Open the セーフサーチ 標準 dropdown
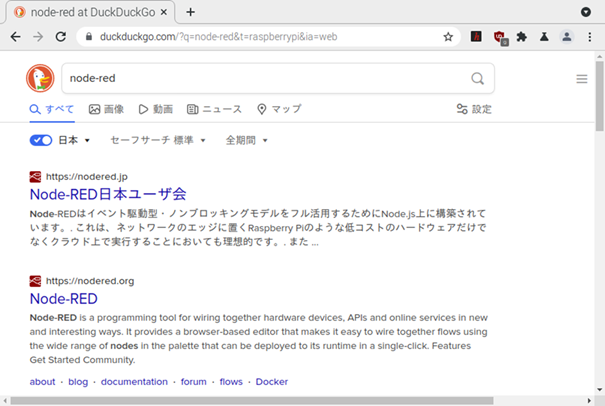Image resolution: width=605 pixels, height=406 pixels. click(x=158, y=140)
